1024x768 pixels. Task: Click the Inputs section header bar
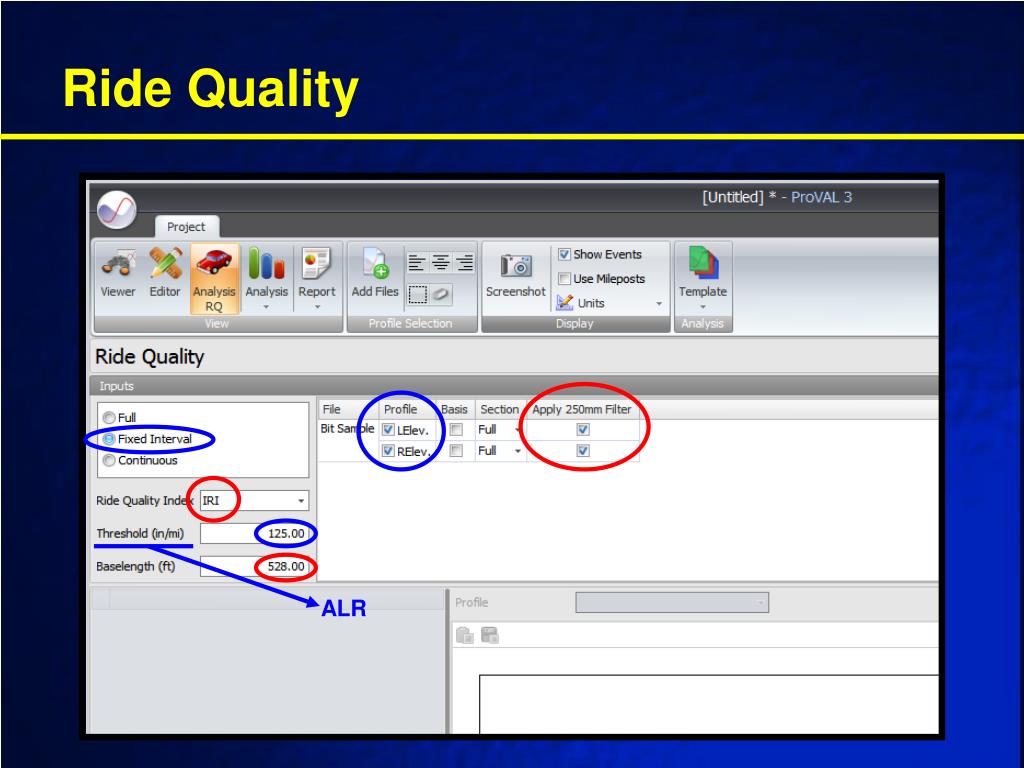point(514,386)
